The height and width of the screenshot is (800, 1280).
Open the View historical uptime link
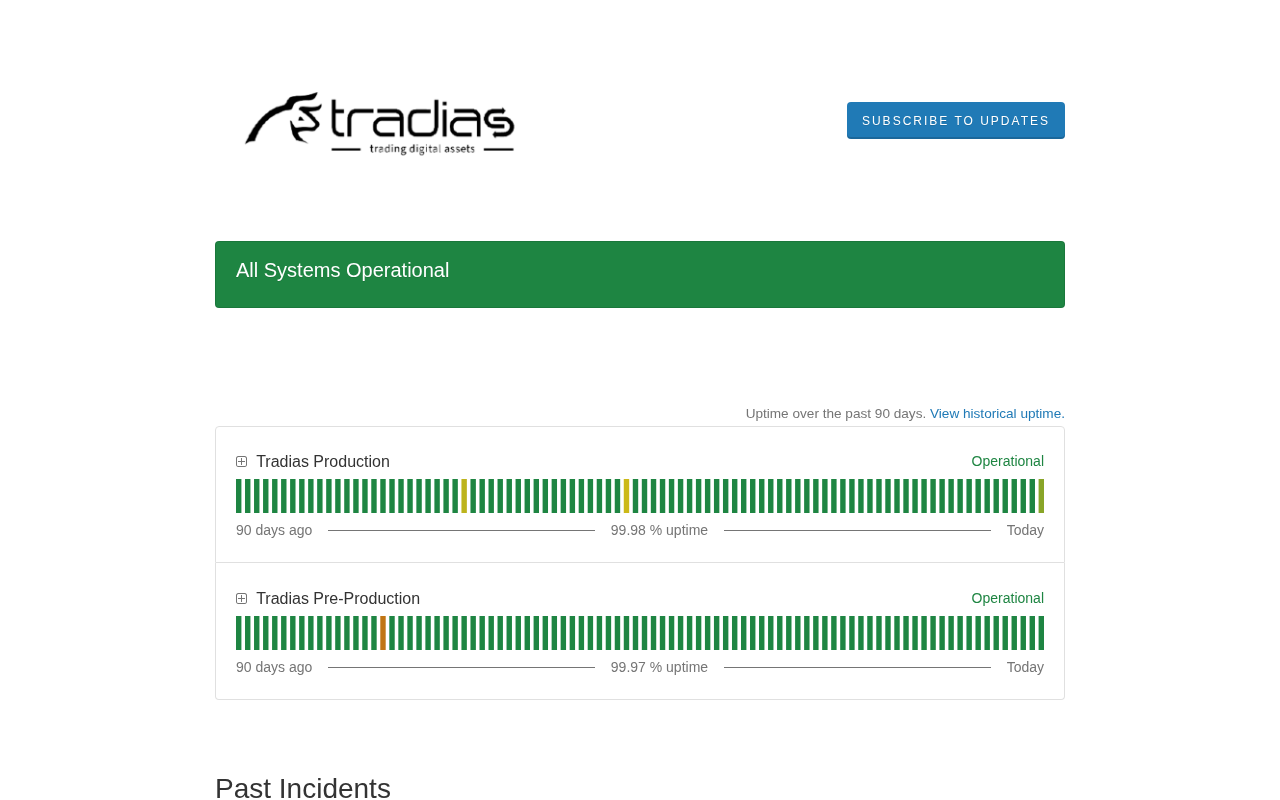point(996,414)
